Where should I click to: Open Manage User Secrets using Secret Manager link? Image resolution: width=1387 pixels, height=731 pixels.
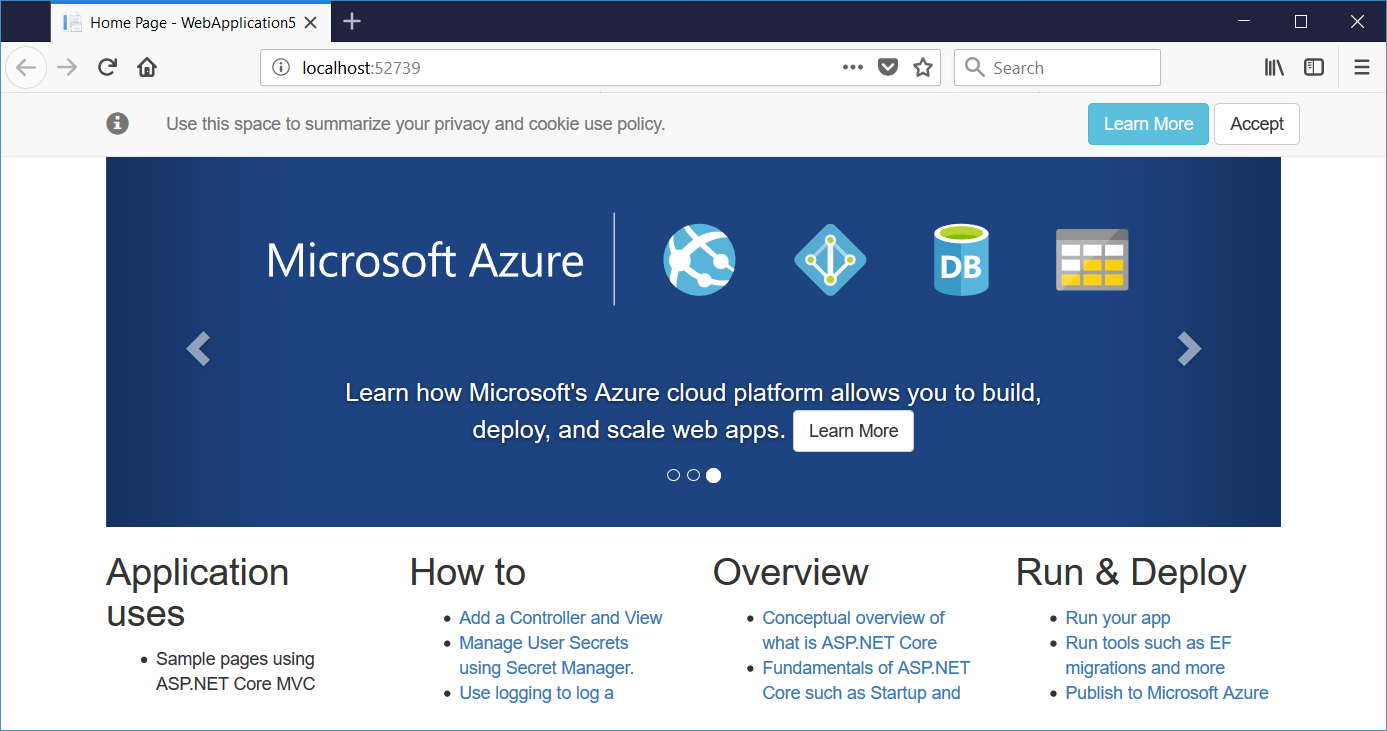[546, 655]
